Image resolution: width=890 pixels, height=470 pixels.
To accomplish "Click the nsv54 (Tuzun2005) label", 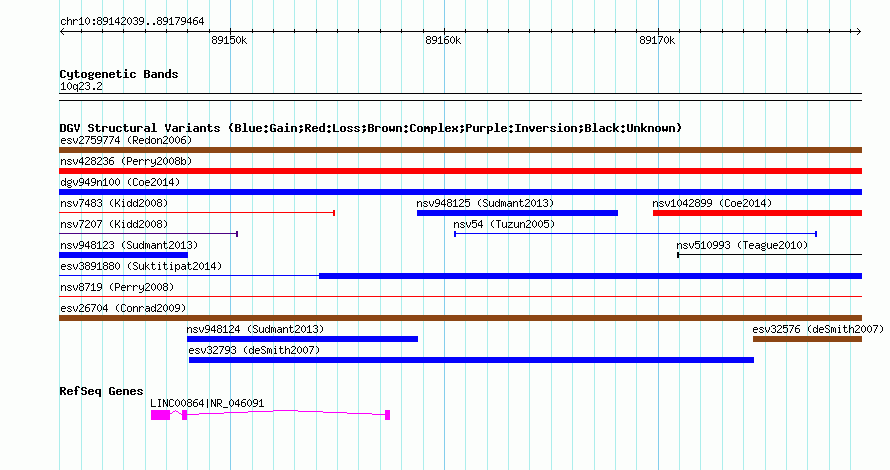I will pyautogui.click(x=504, y=224).
